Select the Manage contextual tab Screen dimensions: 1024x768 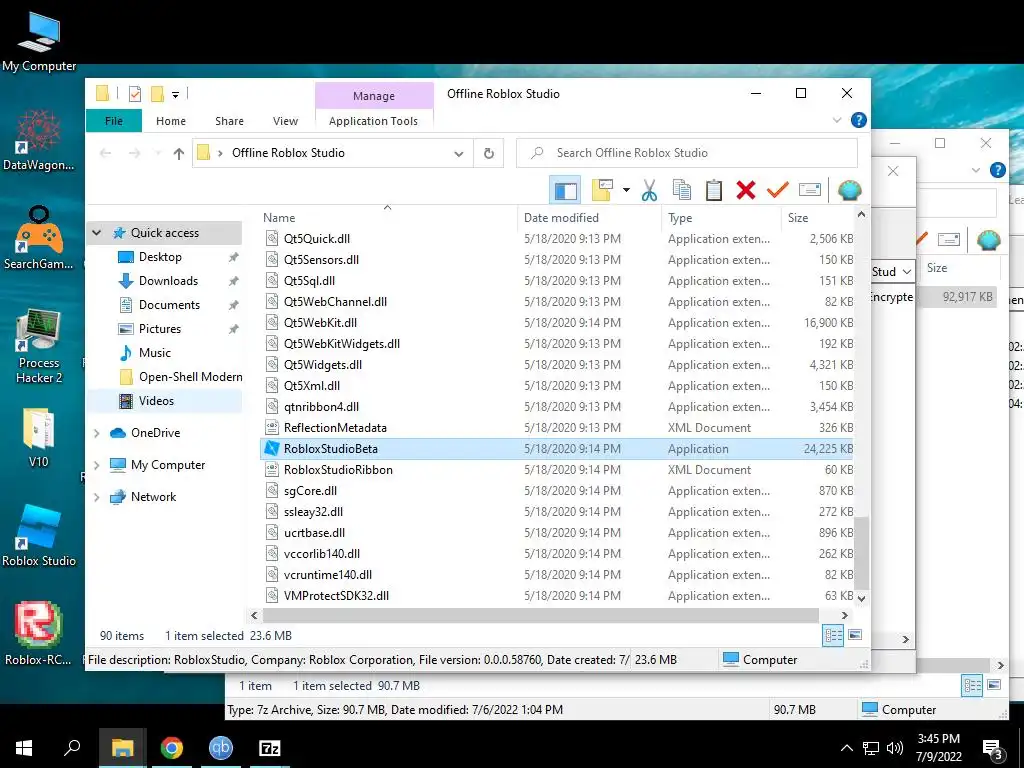pyautogui.click(x=374, y=96)
